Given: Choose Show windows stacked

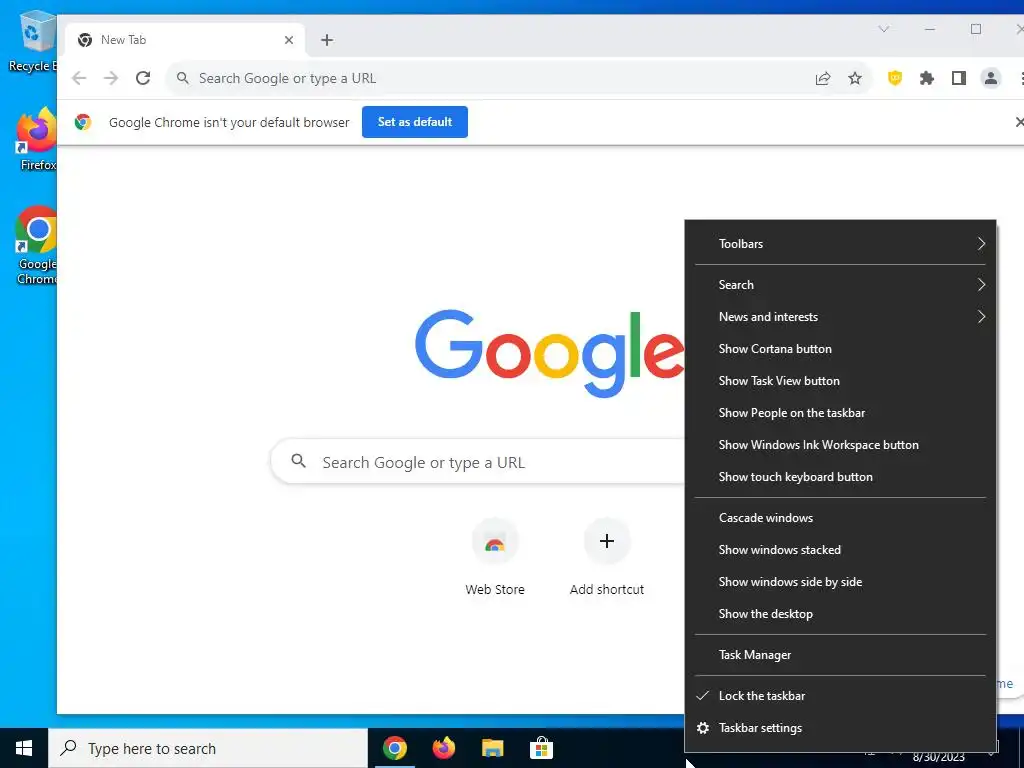Looking at the screenshot, I should [x=840, y=550].
